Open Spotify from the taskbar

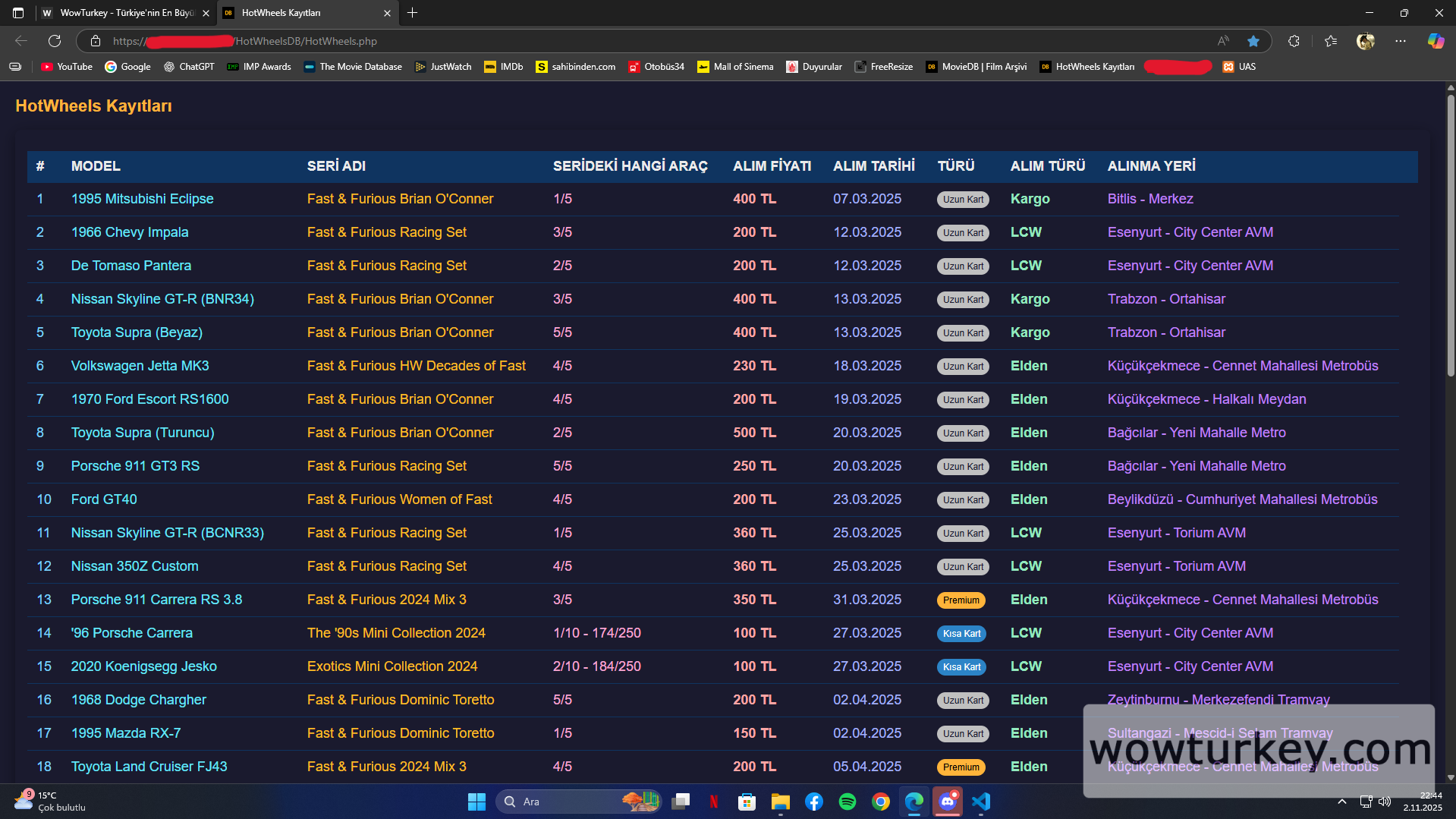[x=847, y=802]
